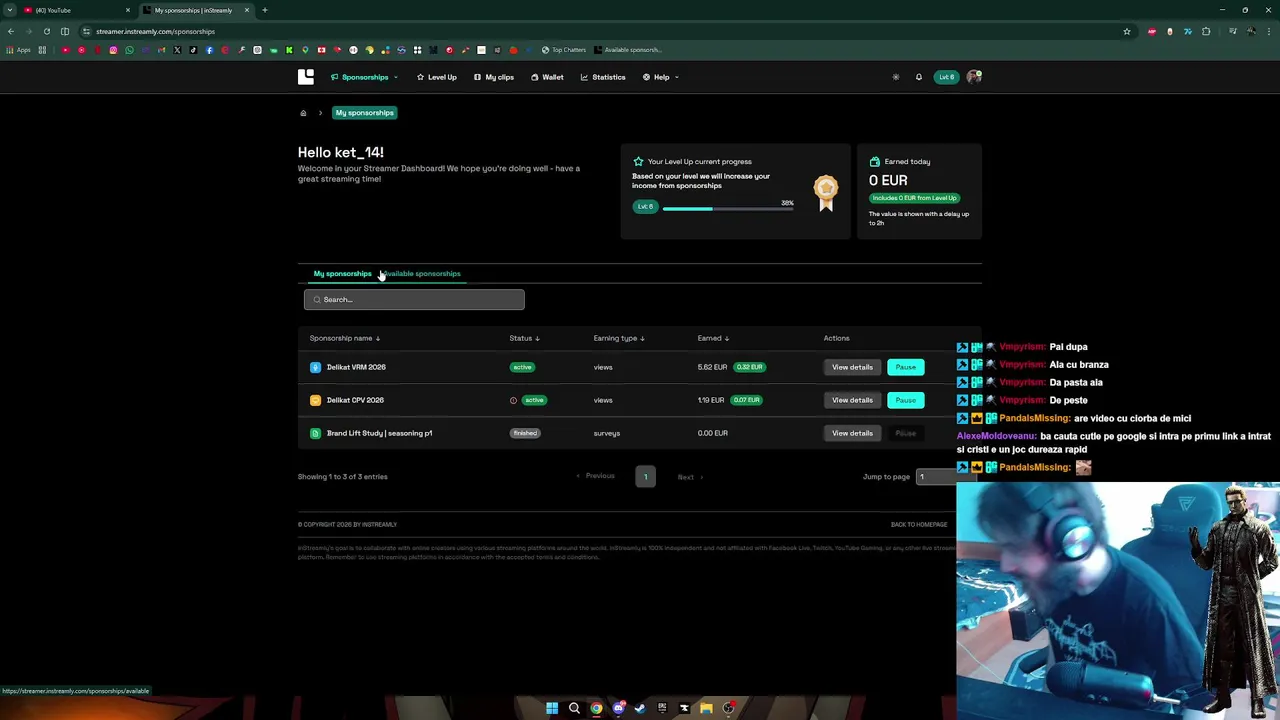
Task: Focus the sponsorship Search field
Action: coord(414,299)
